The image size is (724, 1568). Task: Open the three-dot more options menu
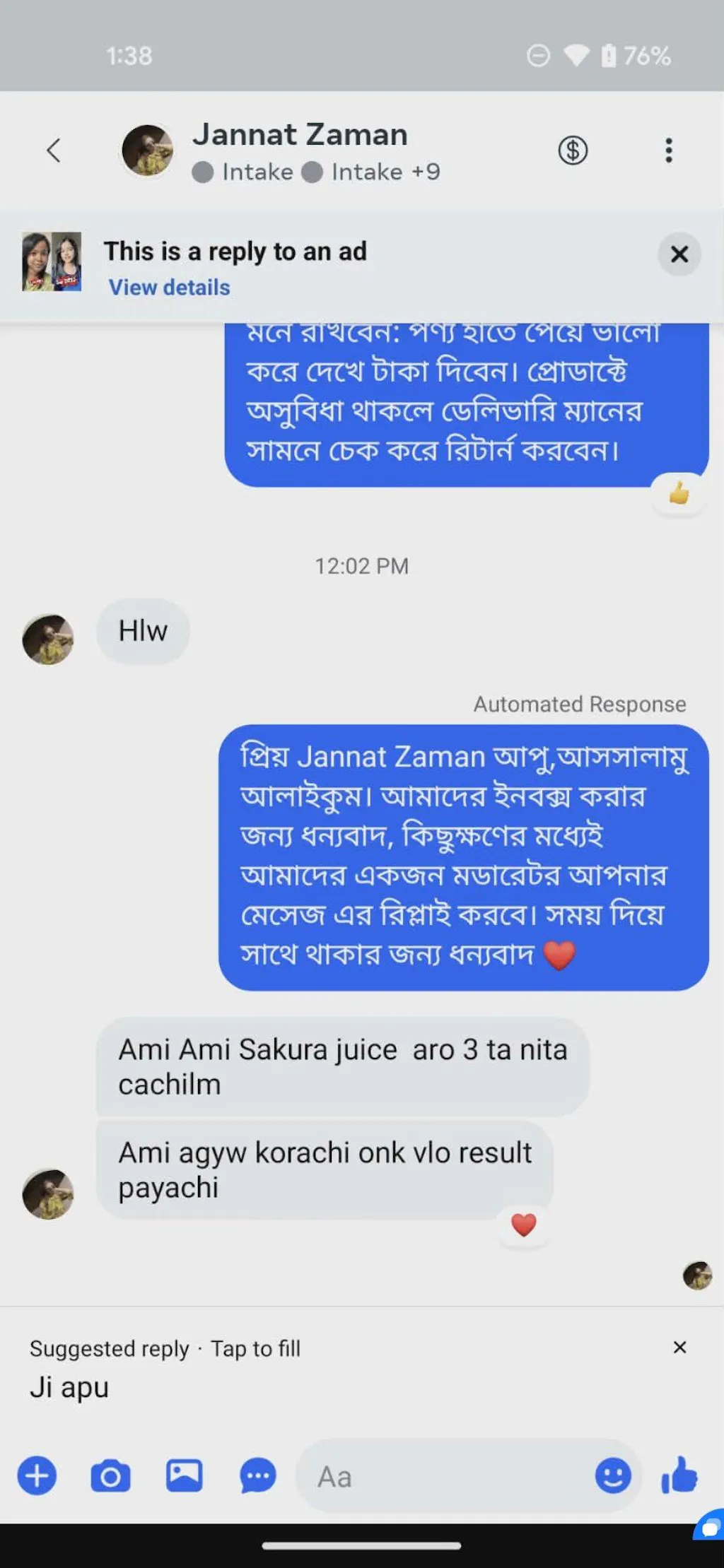pos(668,151)
